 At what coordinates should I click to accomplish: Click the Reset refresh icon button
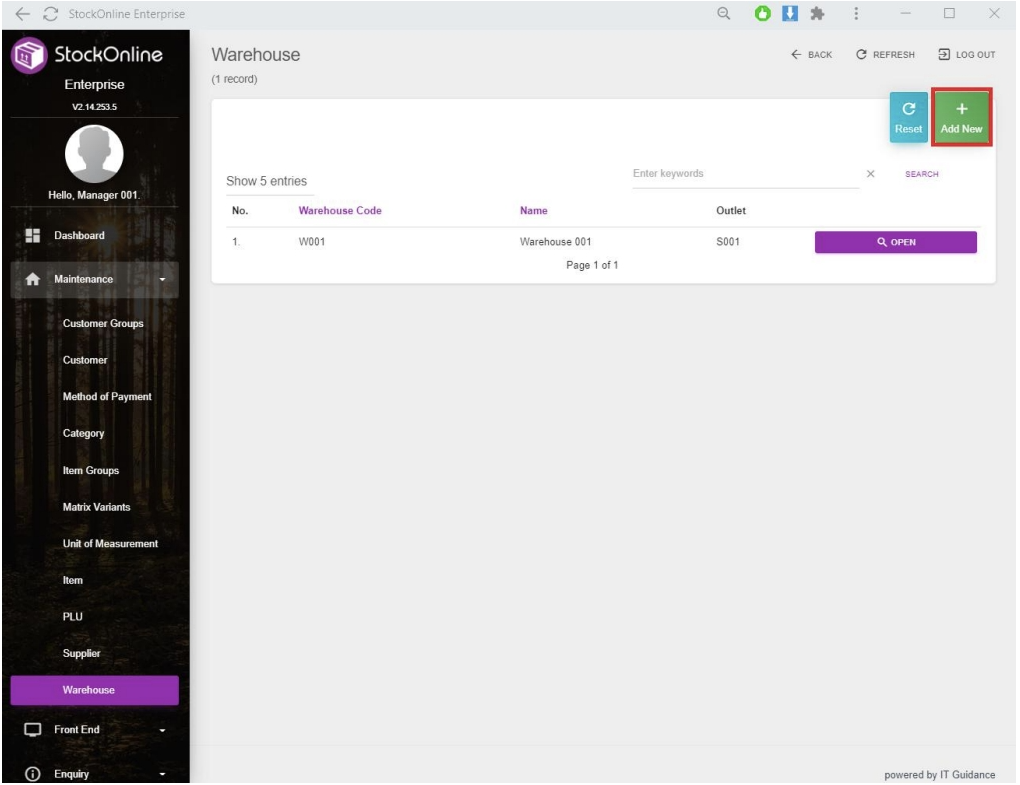click(x=908, y=118)
